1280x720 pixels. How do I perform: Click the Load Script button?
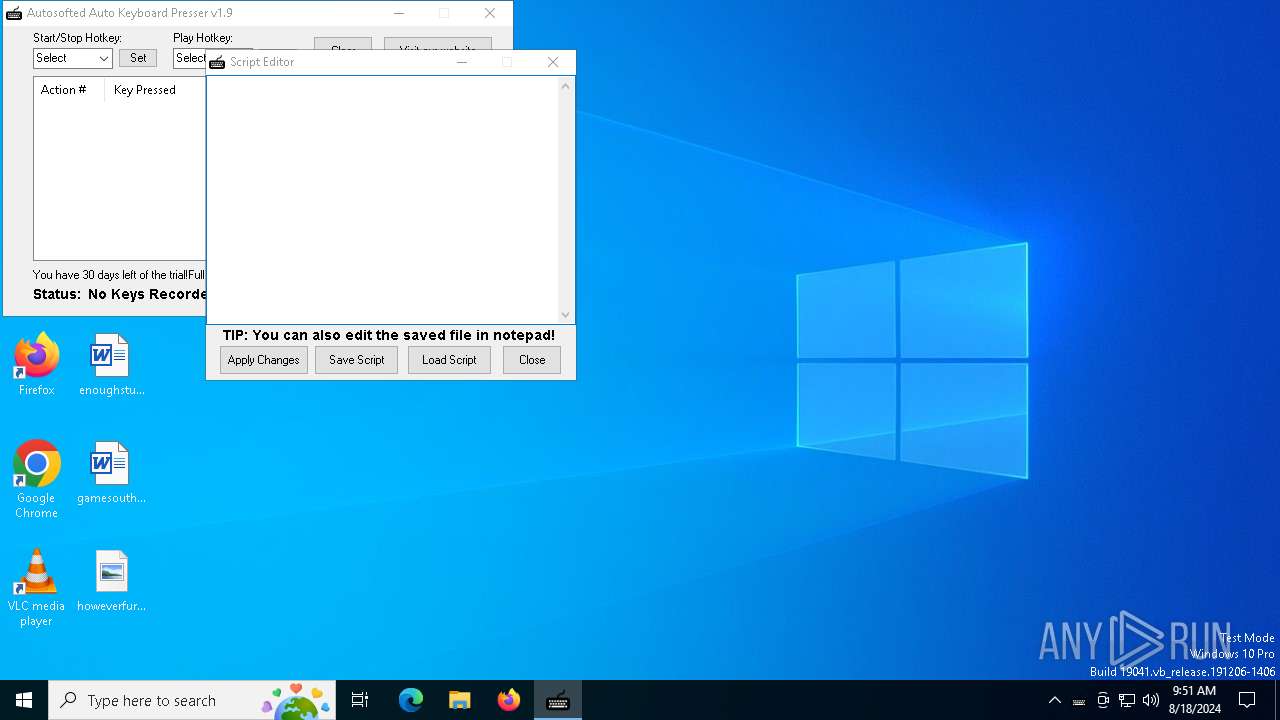449,360
